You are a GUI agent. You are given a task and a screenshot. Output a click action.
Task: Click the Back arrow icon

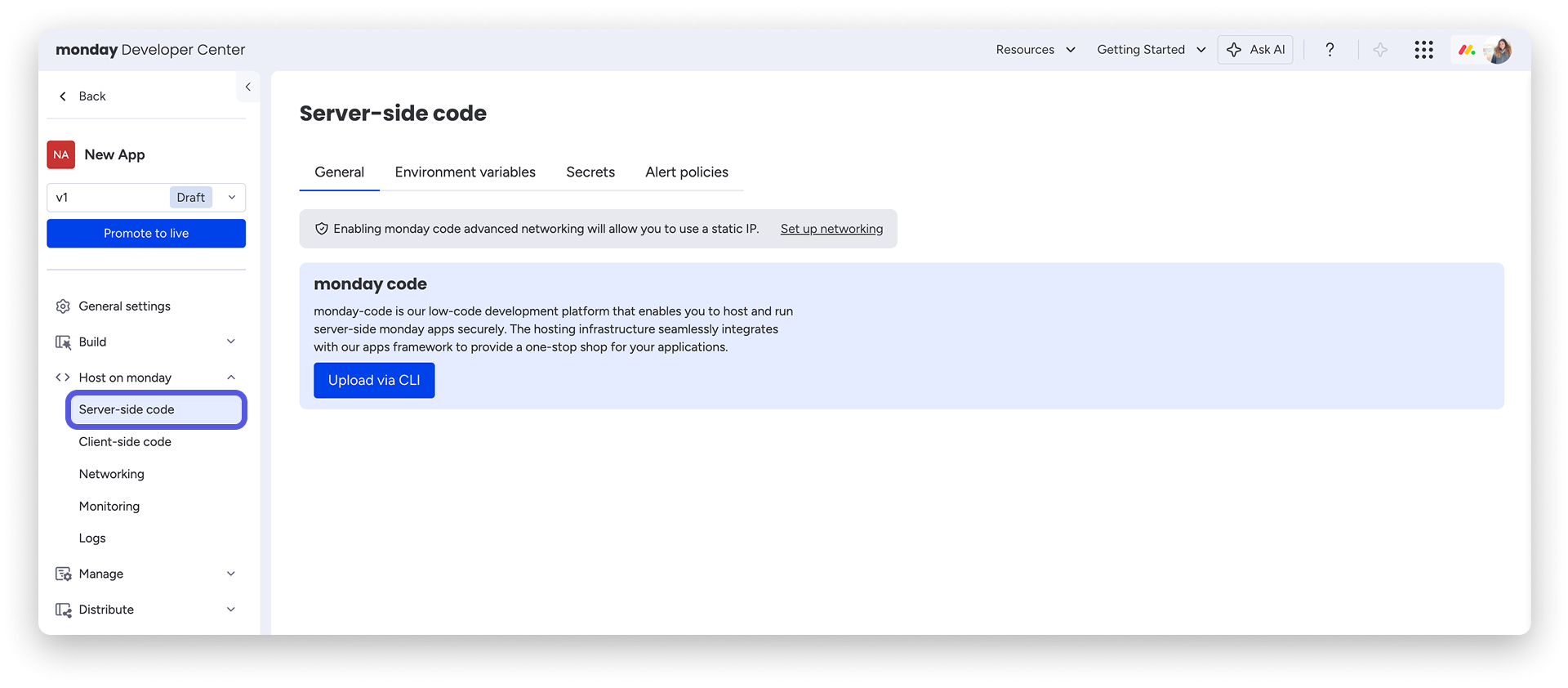click(63, 96)
